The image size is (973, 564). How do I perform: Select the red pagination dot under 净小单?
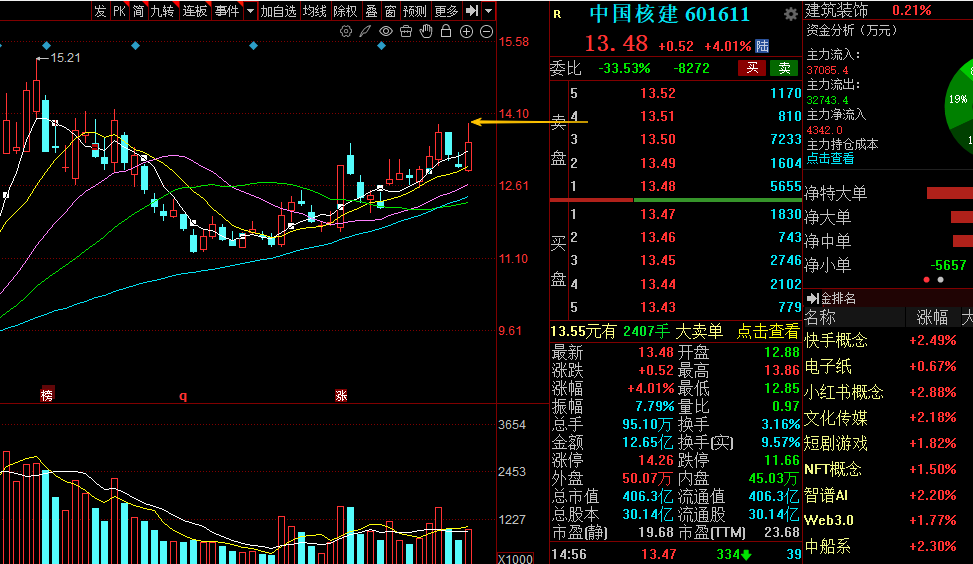pos(926,280)
